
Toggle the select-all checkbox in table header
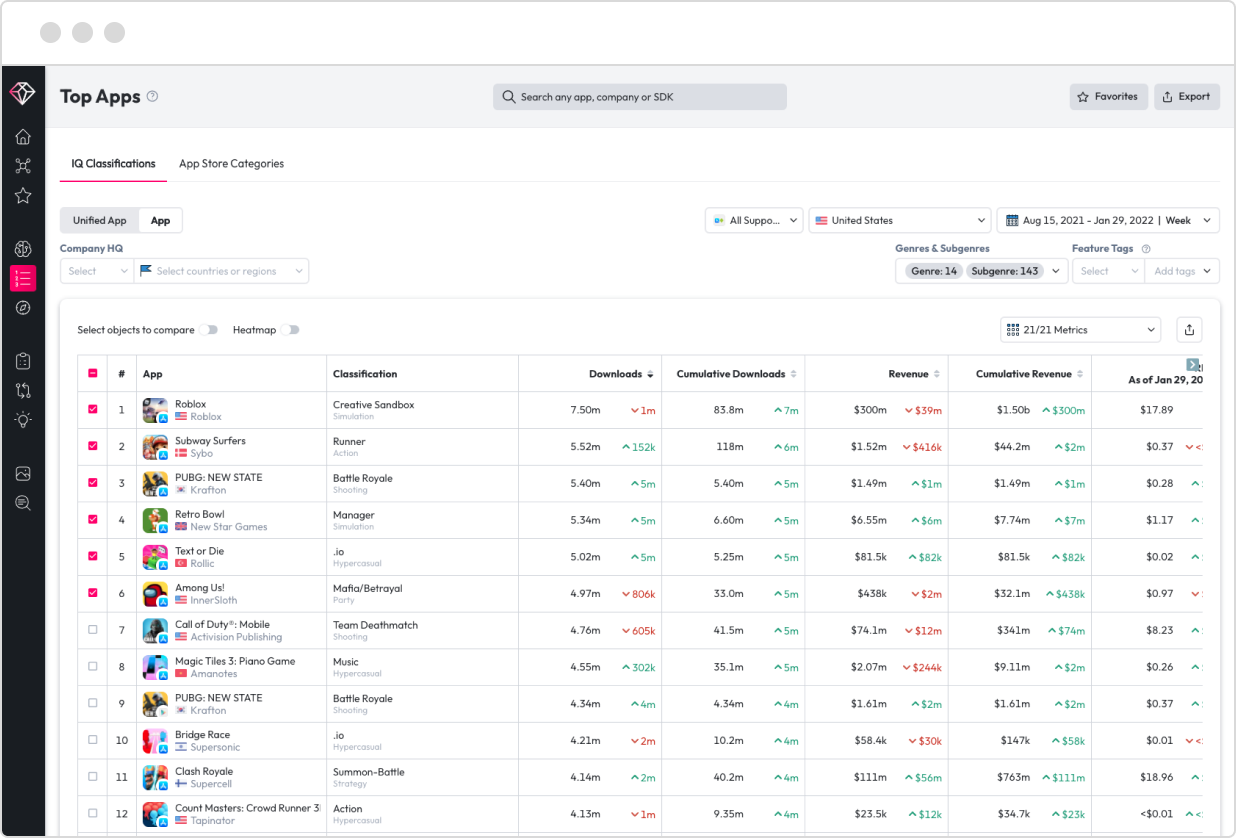(x=93, y=373)
